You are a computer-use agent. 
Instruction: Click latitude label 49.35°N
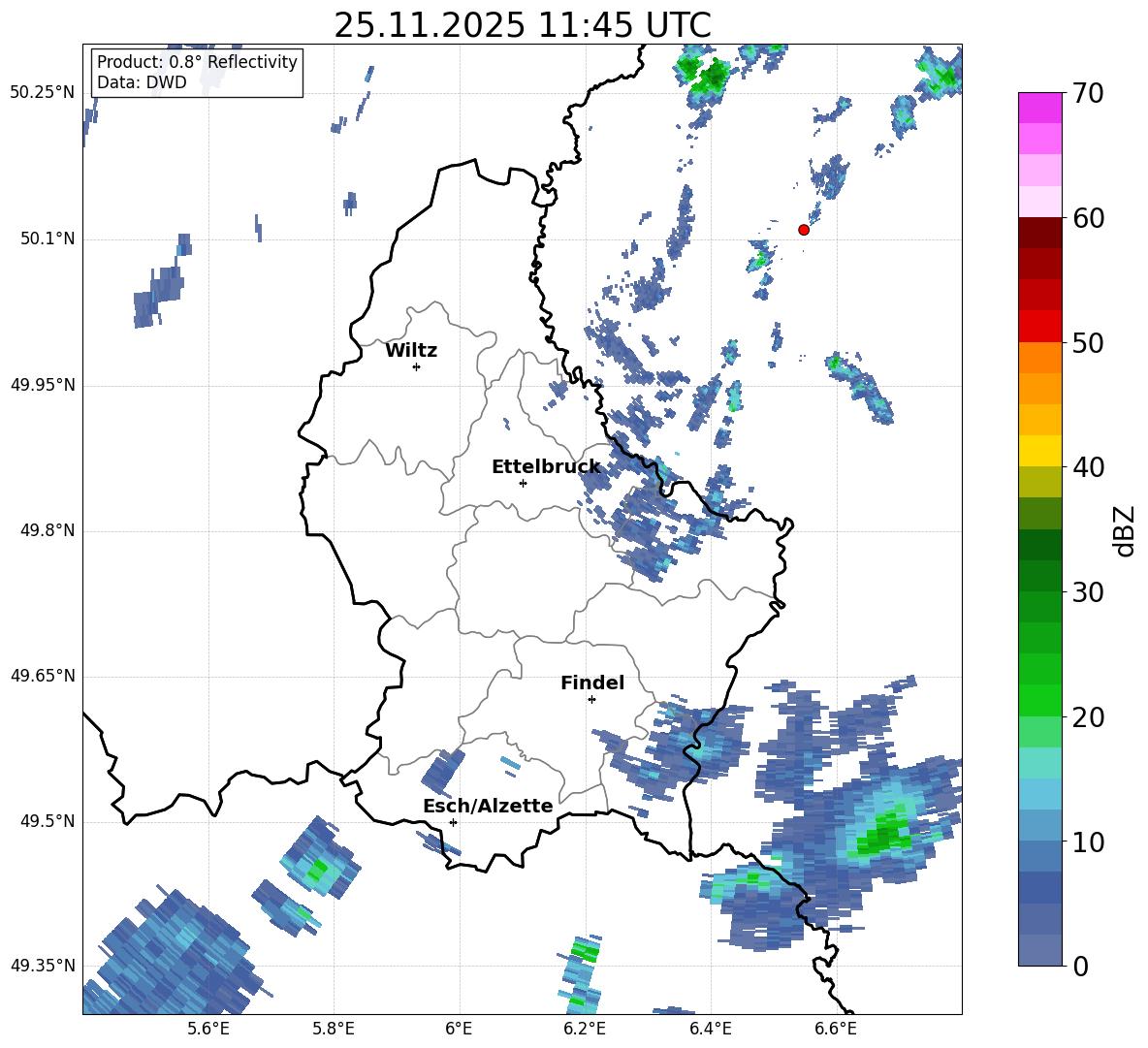(x=43, y=966)
